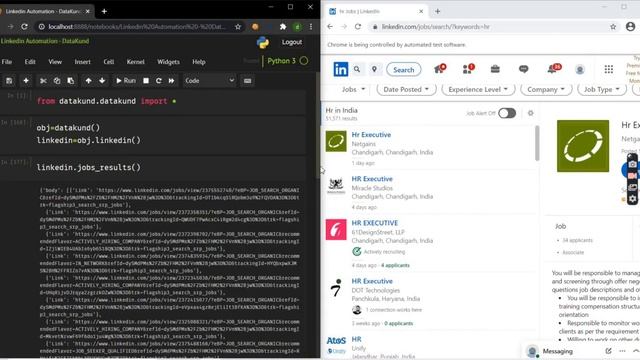Open LinkedIn profile Me avatar

point(580,69)
